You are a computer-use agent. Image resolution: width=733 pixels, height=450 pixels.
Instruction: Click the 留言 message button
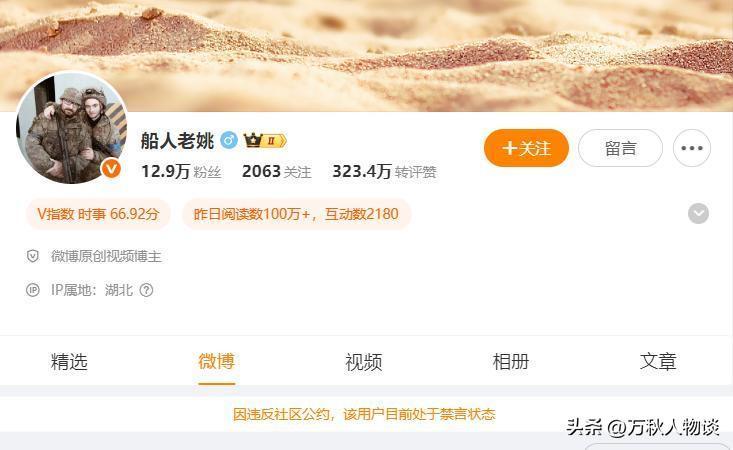pos(620,148)
